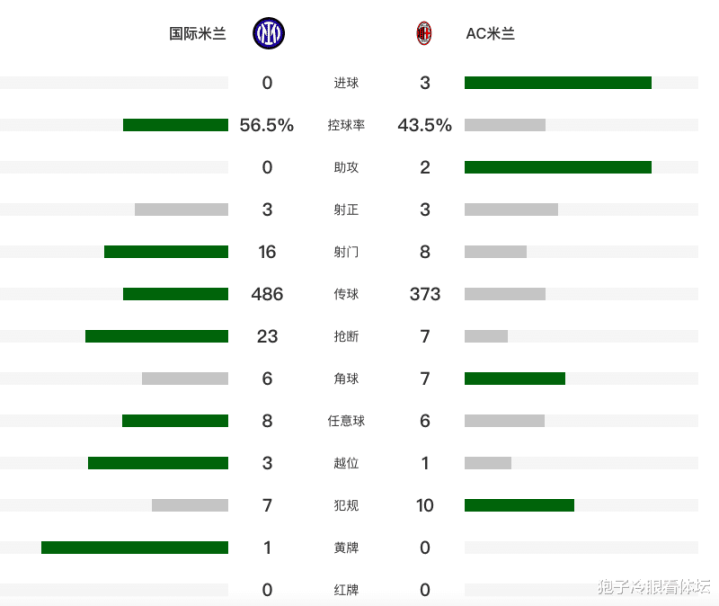The image size is (719, 606).
Task: Click Inter's green 黄牌 bar
Action: click(x=134, y=547)
